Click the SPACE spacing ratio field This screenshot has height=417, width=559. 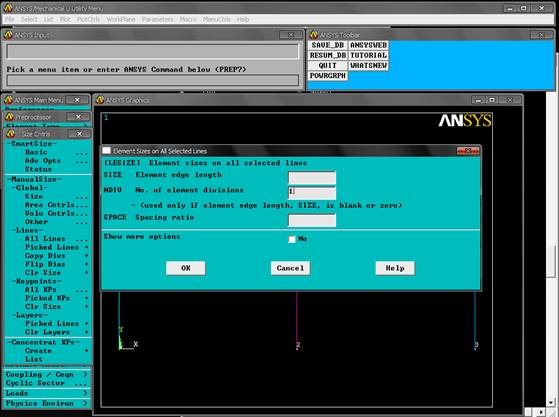coord(312,220)
